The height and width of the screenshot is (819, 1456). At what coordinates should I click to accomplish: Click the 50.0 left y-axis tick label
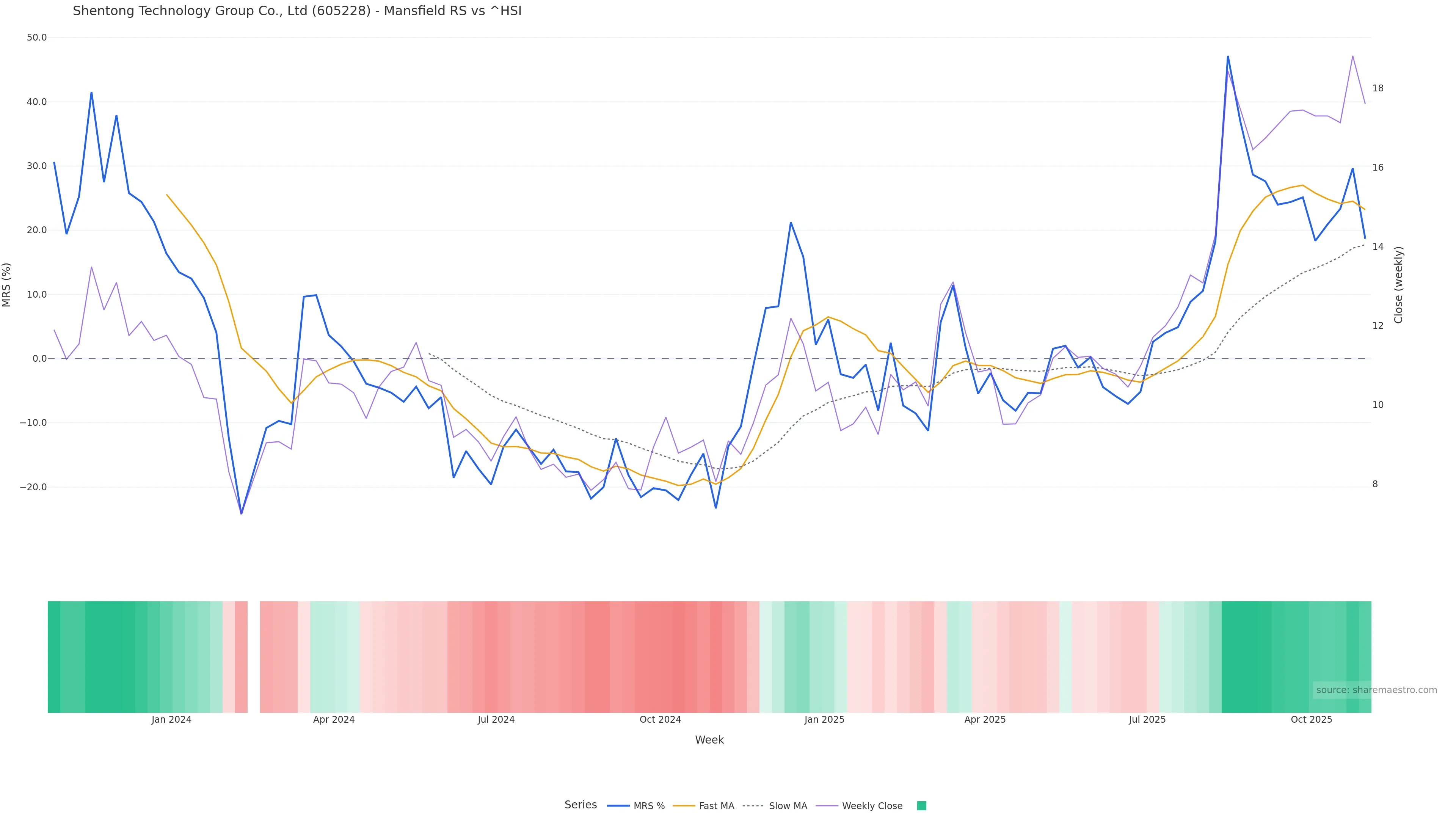point(37,37)
